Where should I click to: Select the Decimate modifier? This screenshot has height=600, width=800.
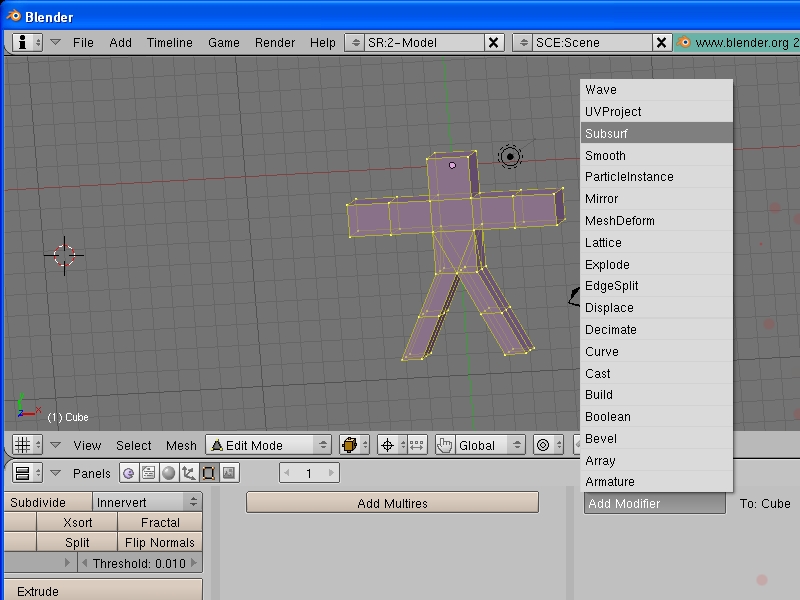tap(657, 330)
